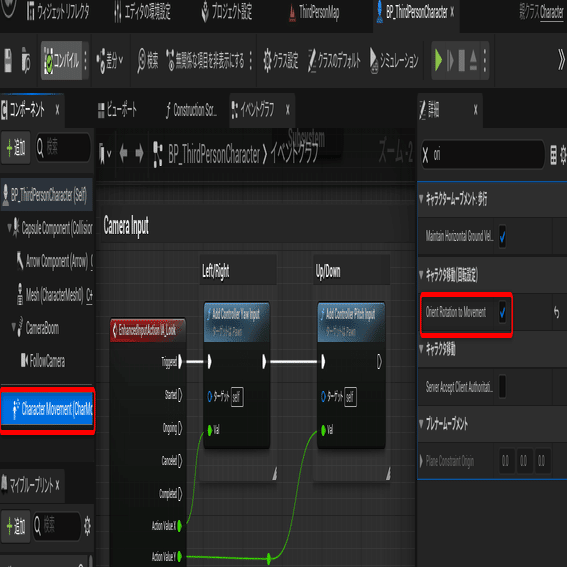Toggle Maintain Horizontal Ground Velocity checkbox
This screenshot has height=567, width=567.
tap(502, 236)
